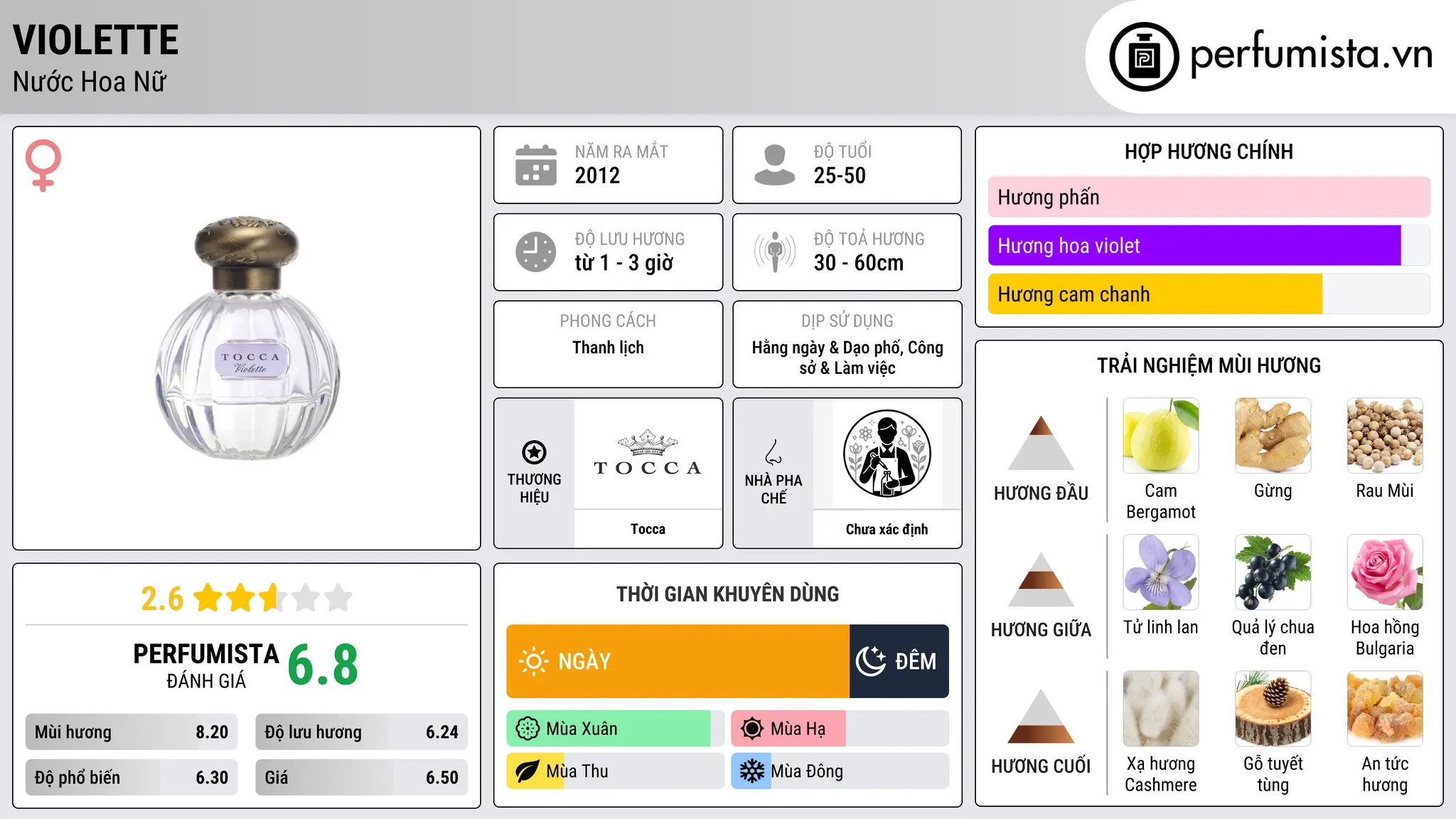The image size is (1456, 819).
Task: Click the nose icon above Nhà pha chế
Action: [x=773, y=452]
